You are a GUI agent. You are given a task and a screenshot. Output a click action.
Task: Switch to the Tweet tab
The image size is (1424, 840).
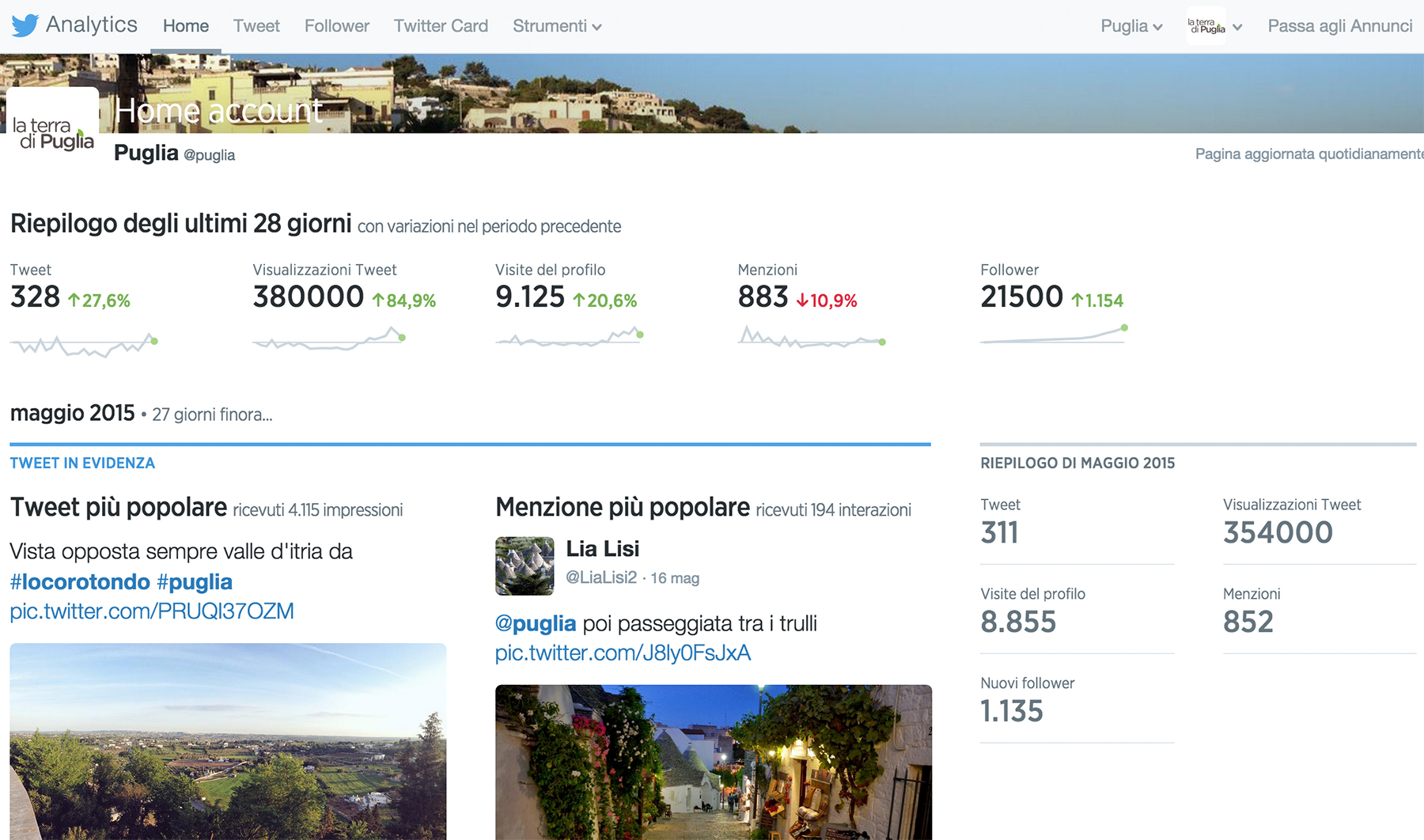point(256,26)
